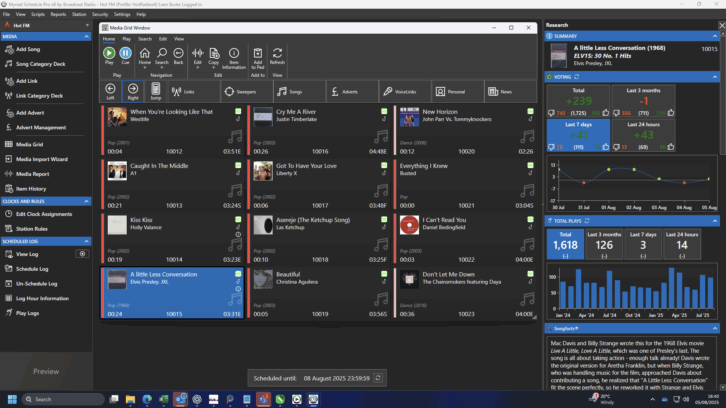
Task: Collapse the CLOCKS AND RULES section
Action: coord(86,201)
